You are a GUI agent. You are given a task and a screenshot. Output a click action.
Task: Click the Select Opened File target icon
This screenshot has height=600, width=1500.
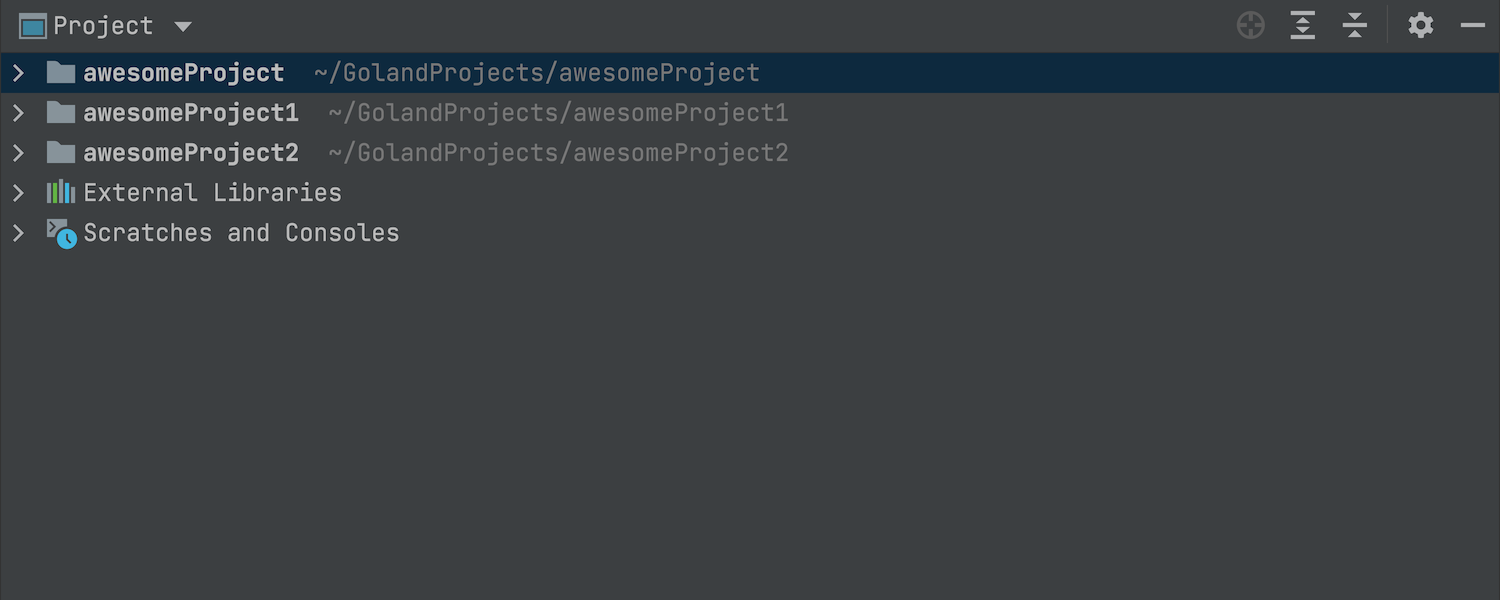(1251, 26)
